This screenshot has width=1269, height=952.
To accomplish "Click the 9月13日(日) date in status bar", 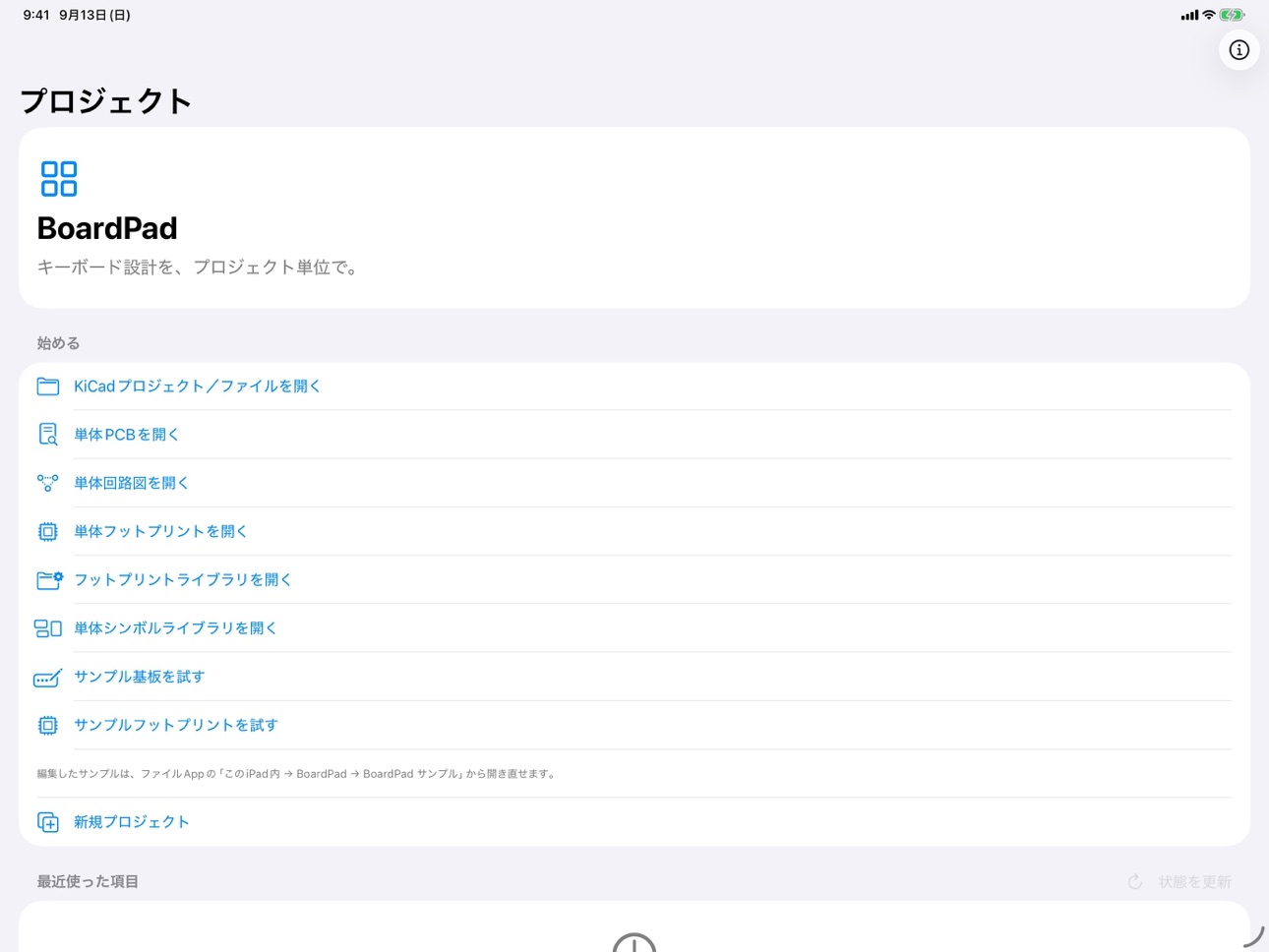I will click(x=94, y=15).
